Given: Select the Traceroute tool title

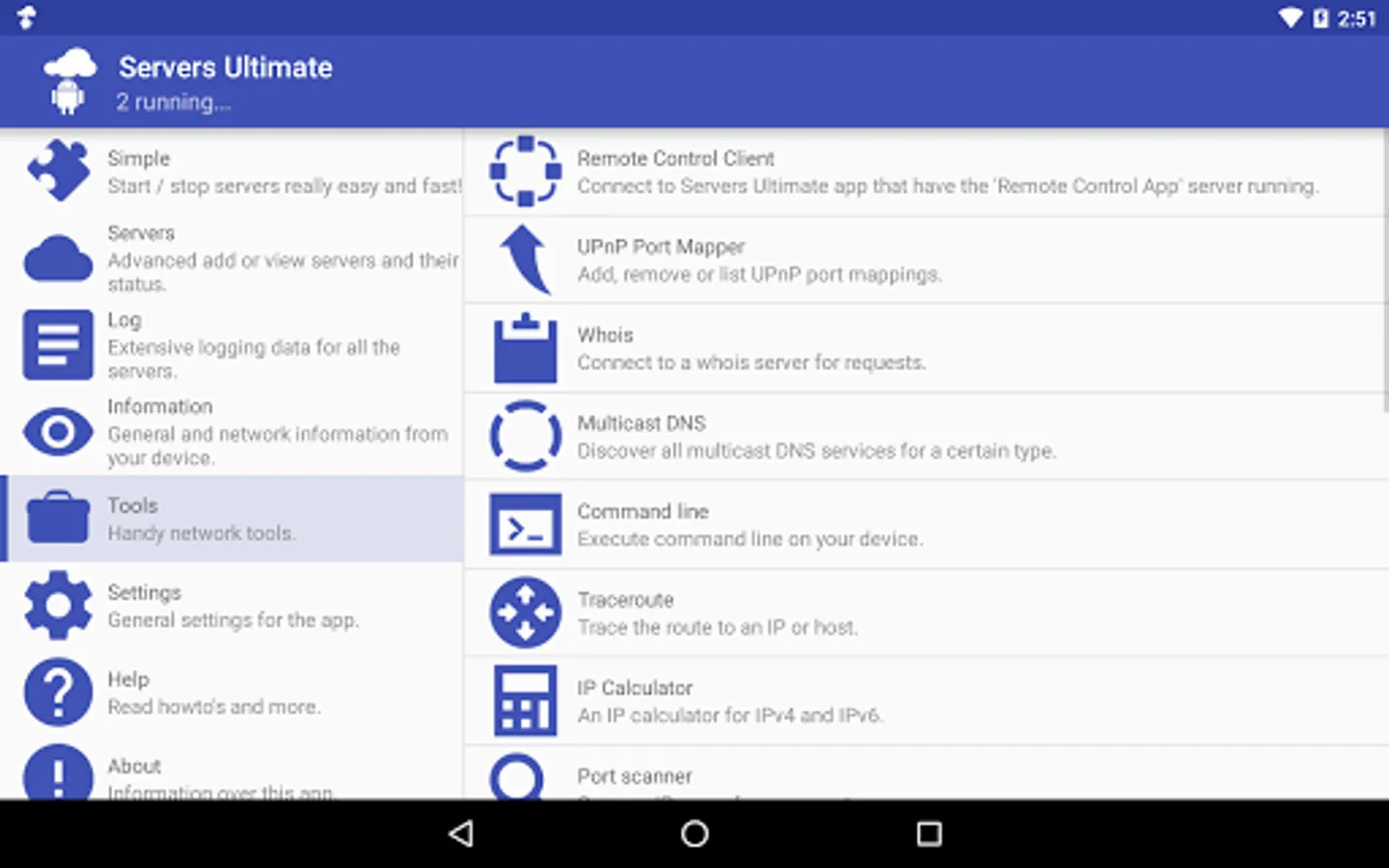Looking at the screenshot, I should click(625, 600).
